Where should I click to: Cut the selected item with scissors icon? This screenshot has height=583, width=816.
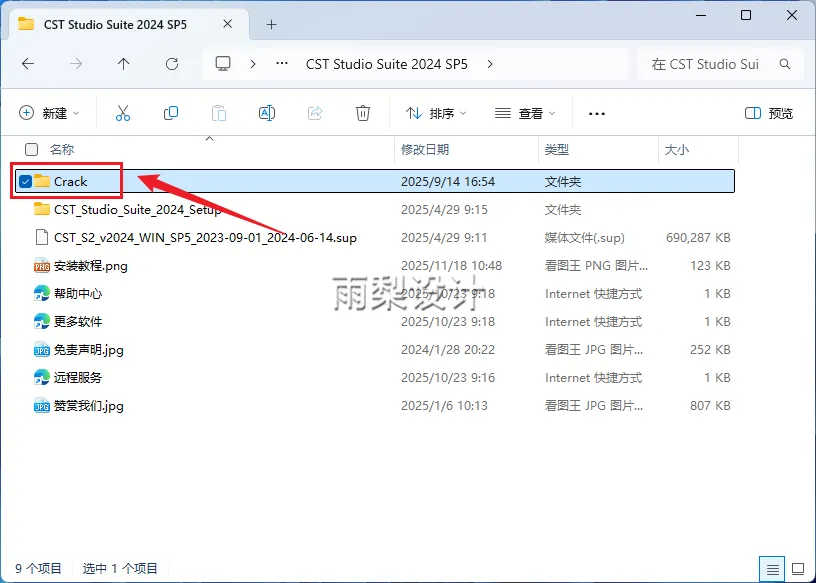123,113
